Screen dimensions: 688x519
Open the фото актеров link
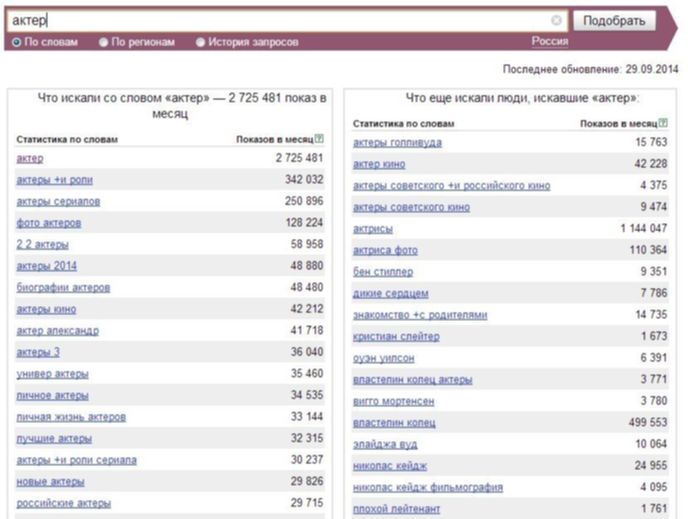coord(49,223)
